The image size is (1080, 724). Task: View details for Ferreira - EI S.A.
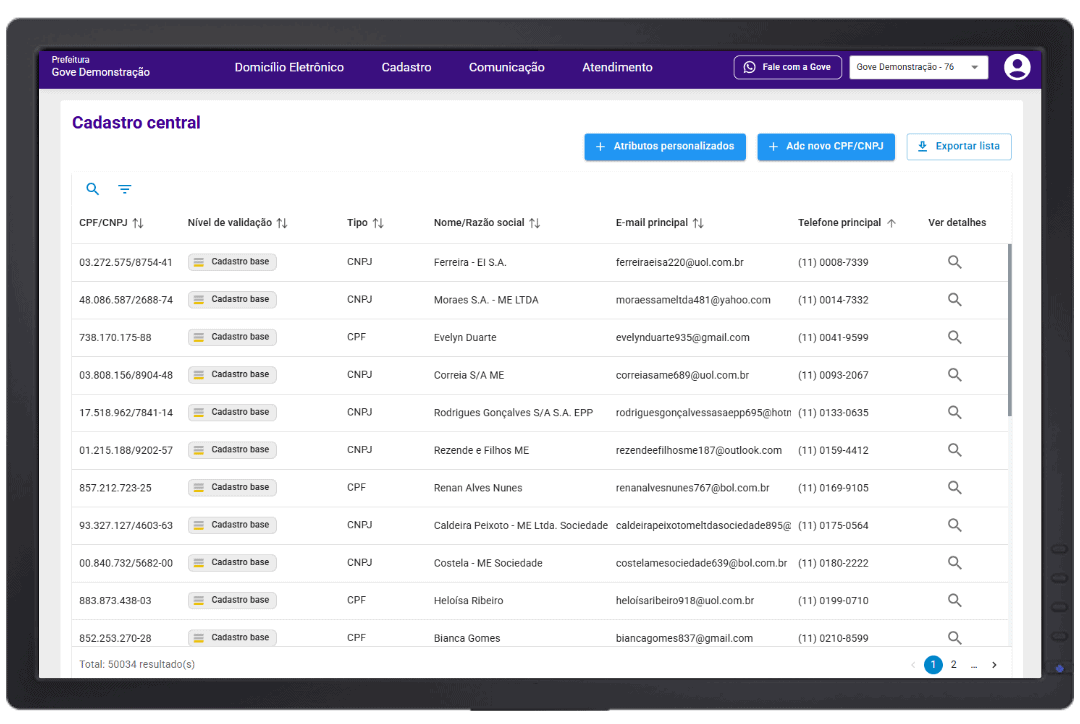click(954, 262)
